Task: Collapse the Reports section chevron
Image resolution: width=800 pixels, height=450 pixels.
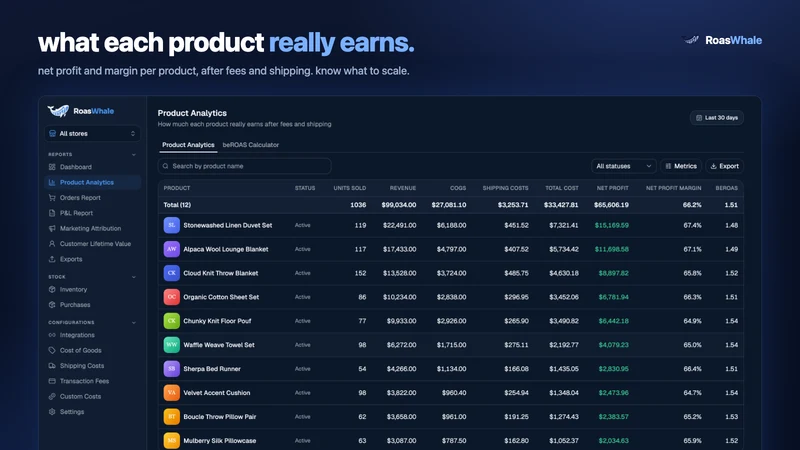Action: coord(134,155)
